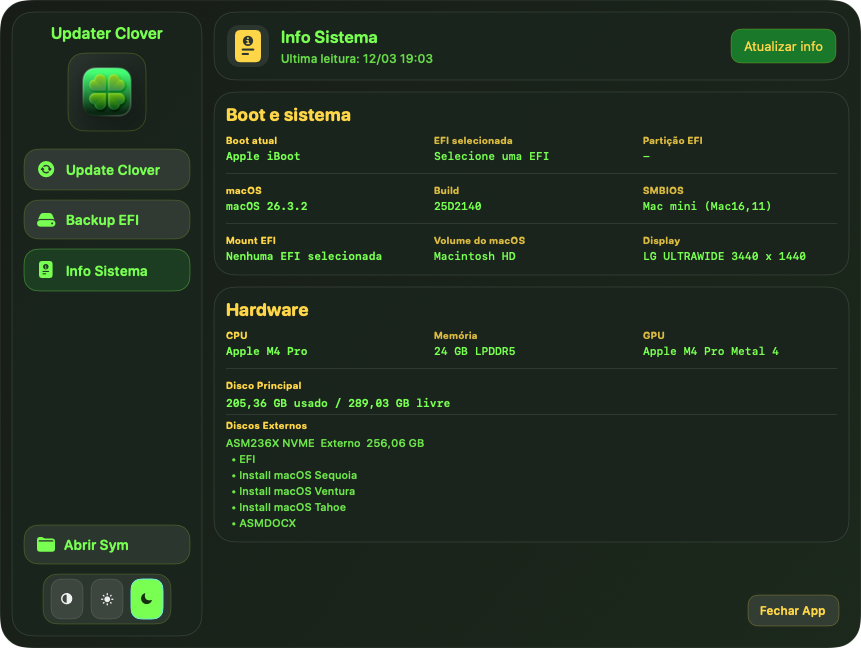The image size is (861, 648).
Task: Click the Boot e sistema heading
Action: (x=288, y=115)
